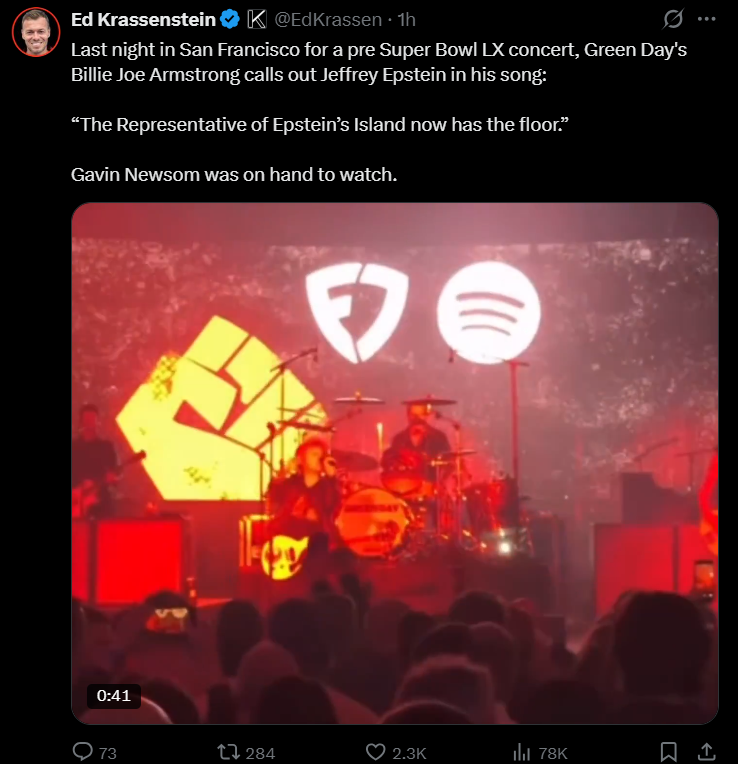
Task: Click the K affiliate badge icon
Action: point(257,19)
